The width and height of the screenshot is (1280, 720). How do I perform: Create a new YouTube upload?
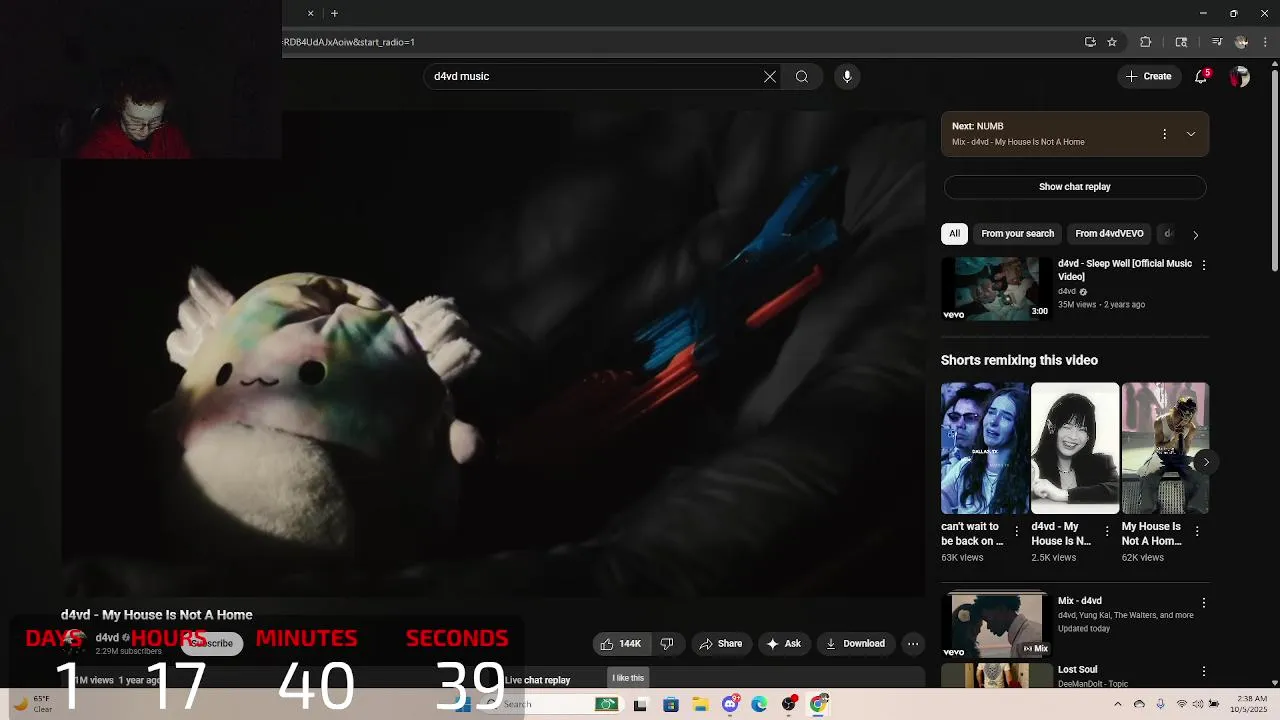coord(1148,76)
